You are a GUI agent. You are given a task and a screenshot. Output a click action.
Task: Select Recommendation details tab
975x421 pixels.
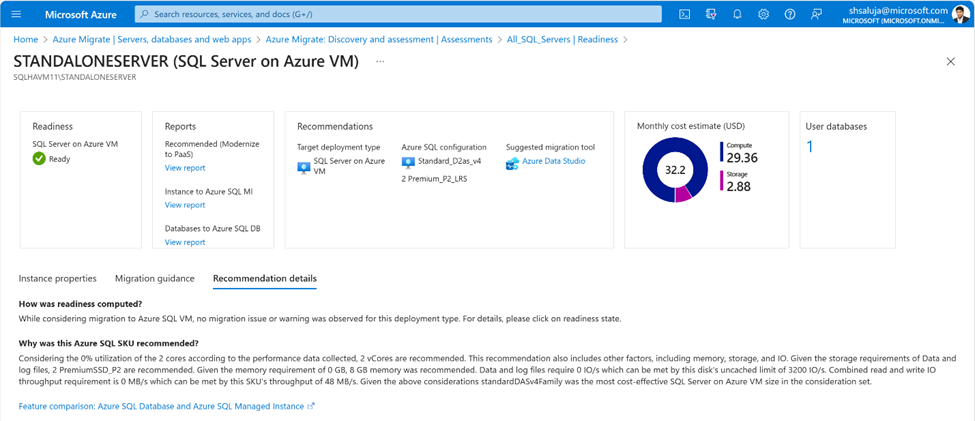(265, 279)
